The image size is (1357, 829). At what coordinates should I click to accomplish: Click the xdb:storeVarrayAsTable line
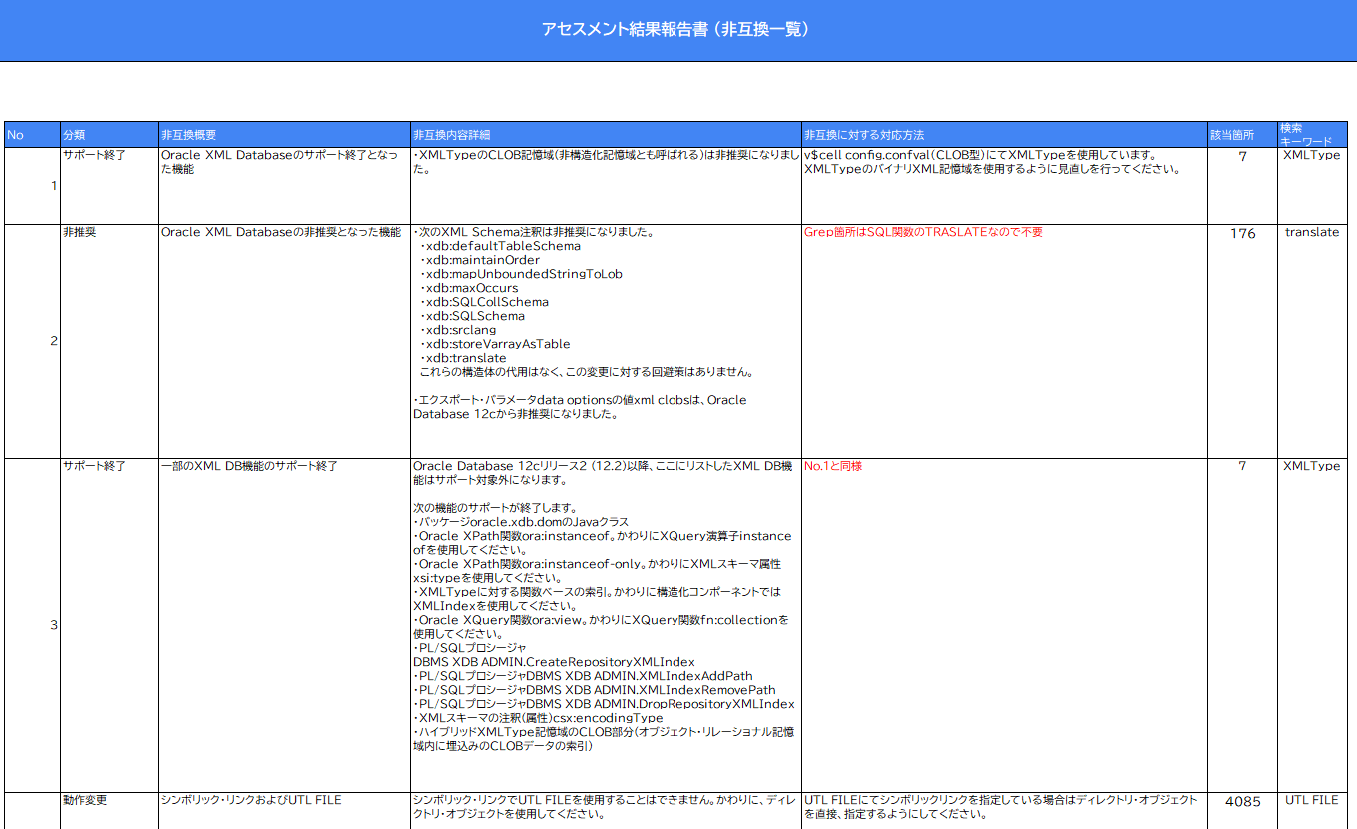click(495, 344)
